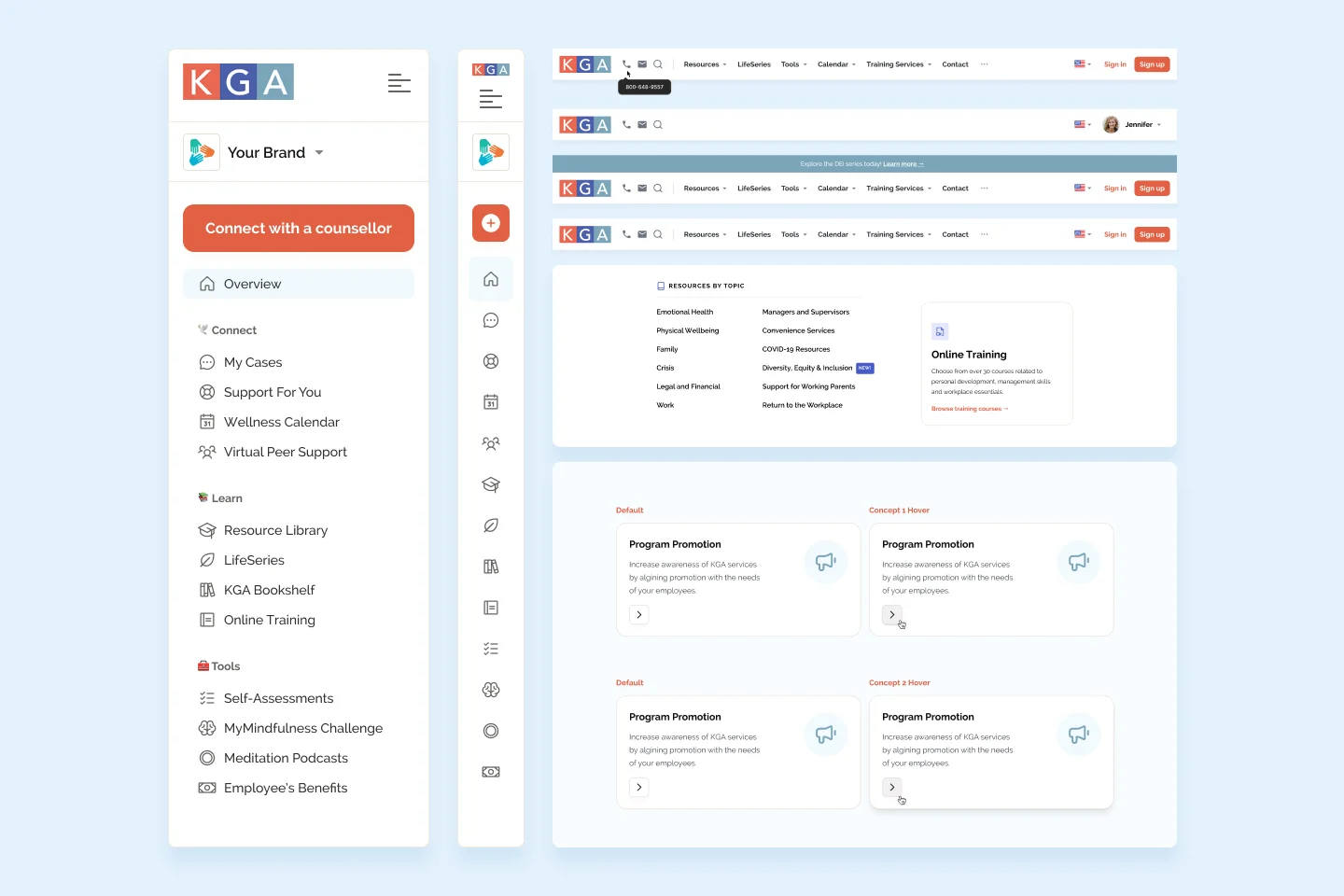This screenshot has width=1344, height=896.
Task: Click the phone icon in the navbar with Jennifer
Action: point(626,124)
